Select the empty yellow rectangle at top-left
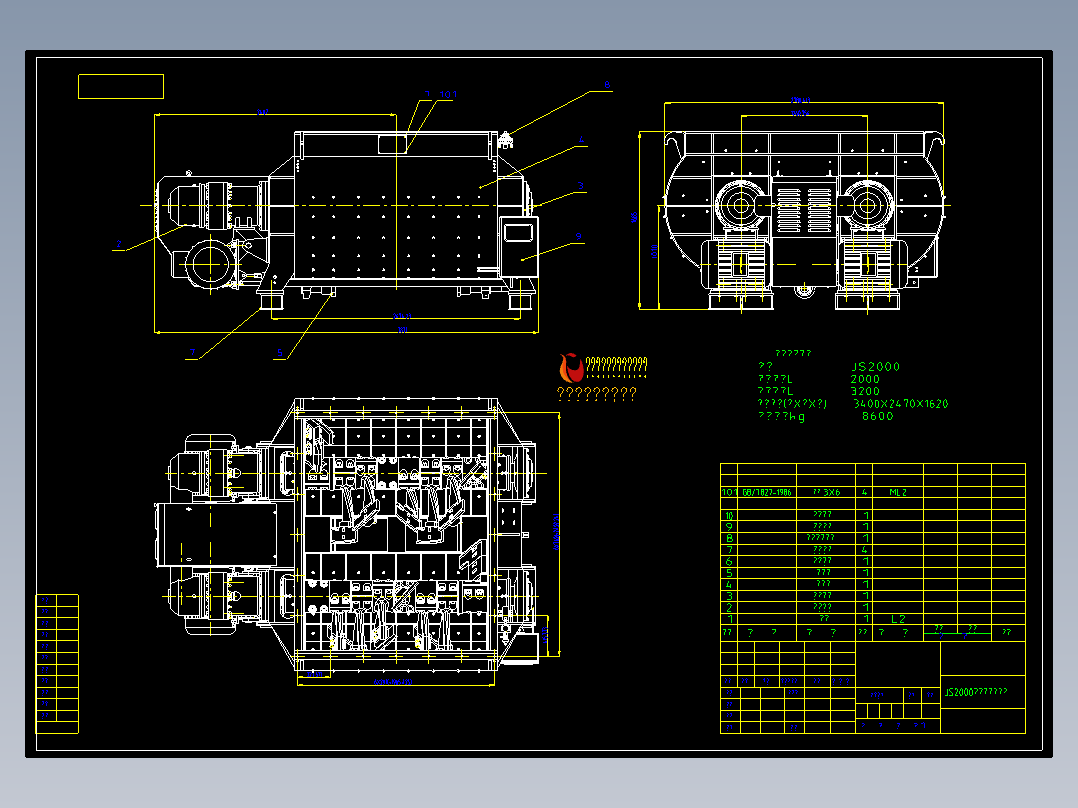The height and width of the screenshot is (808, 1078). 121,87
